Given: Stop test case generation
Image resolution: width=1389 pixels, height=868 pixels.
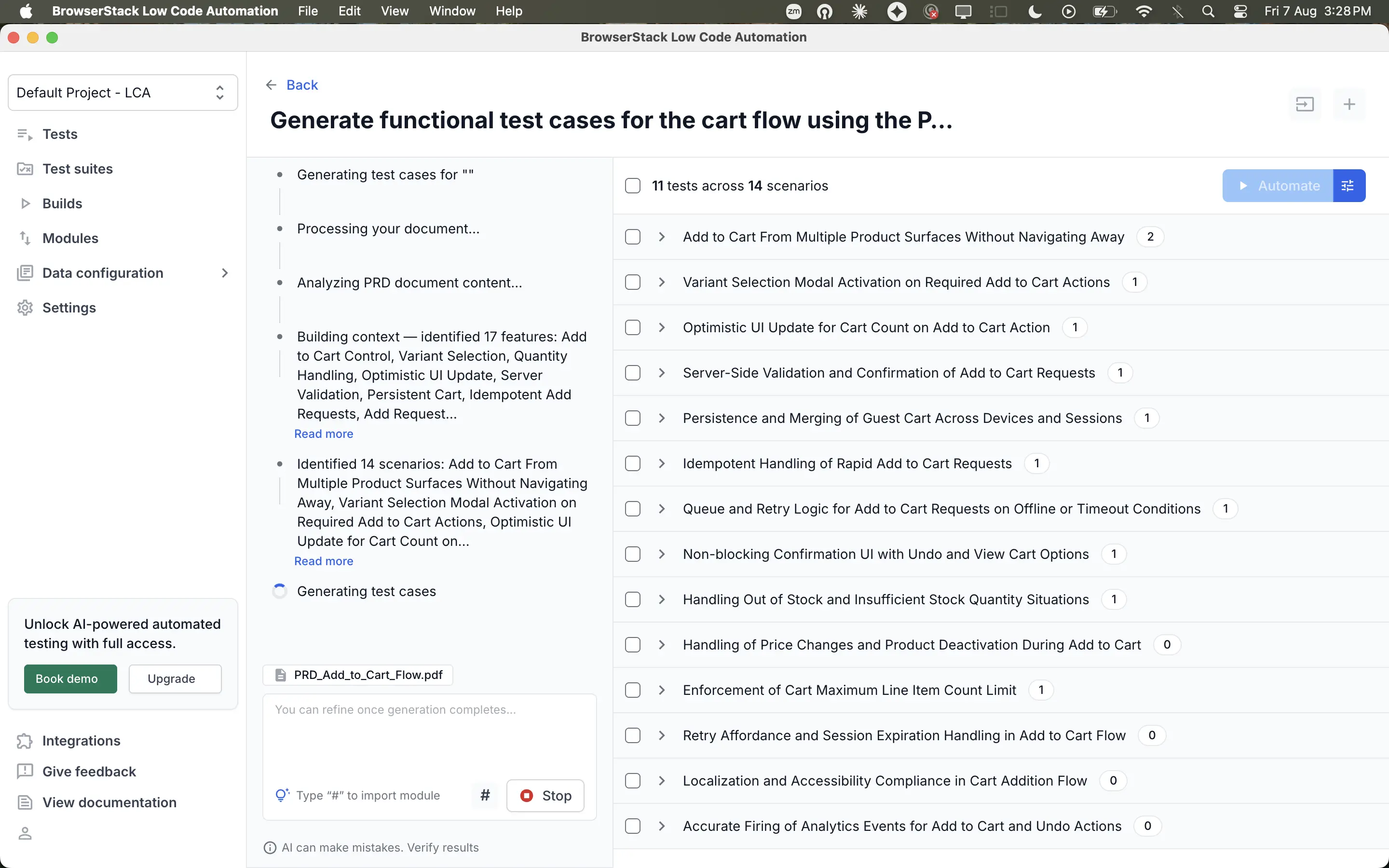Looking at the screenshot, I should (x=545, y=796).
